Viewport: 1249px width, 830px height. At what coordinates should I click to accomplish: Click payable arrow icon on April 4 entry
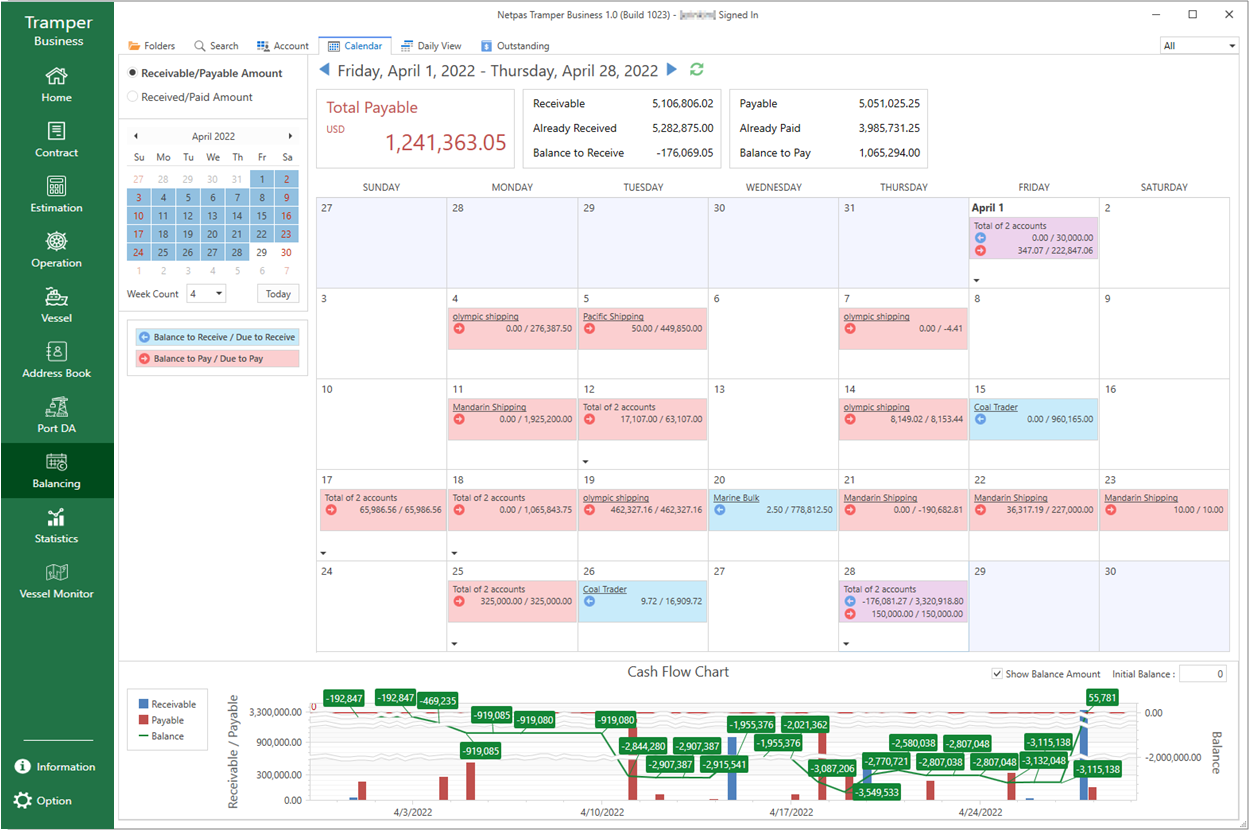(x=459, y=328)
